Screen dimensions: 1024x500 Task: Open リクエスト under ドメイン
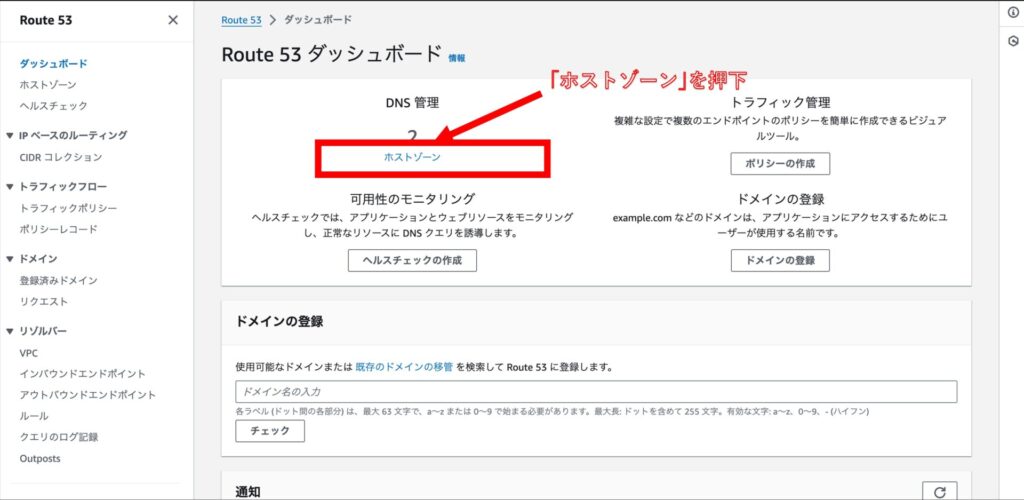coord(43,302)
